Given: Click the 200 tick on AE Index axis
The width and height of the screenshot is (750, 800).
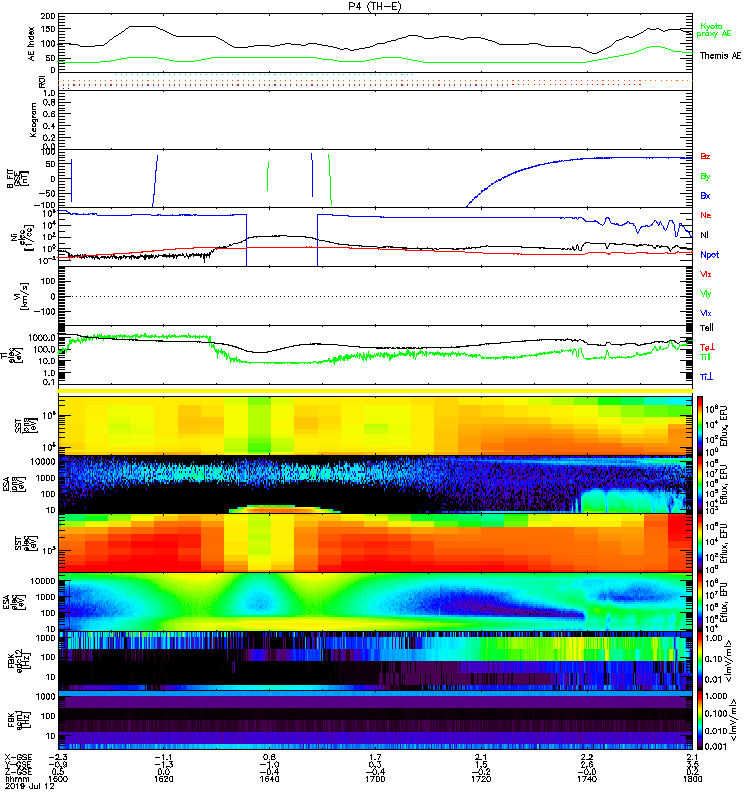Looking at the screenshot, I should pyautogui.click(x=48, y=16).
